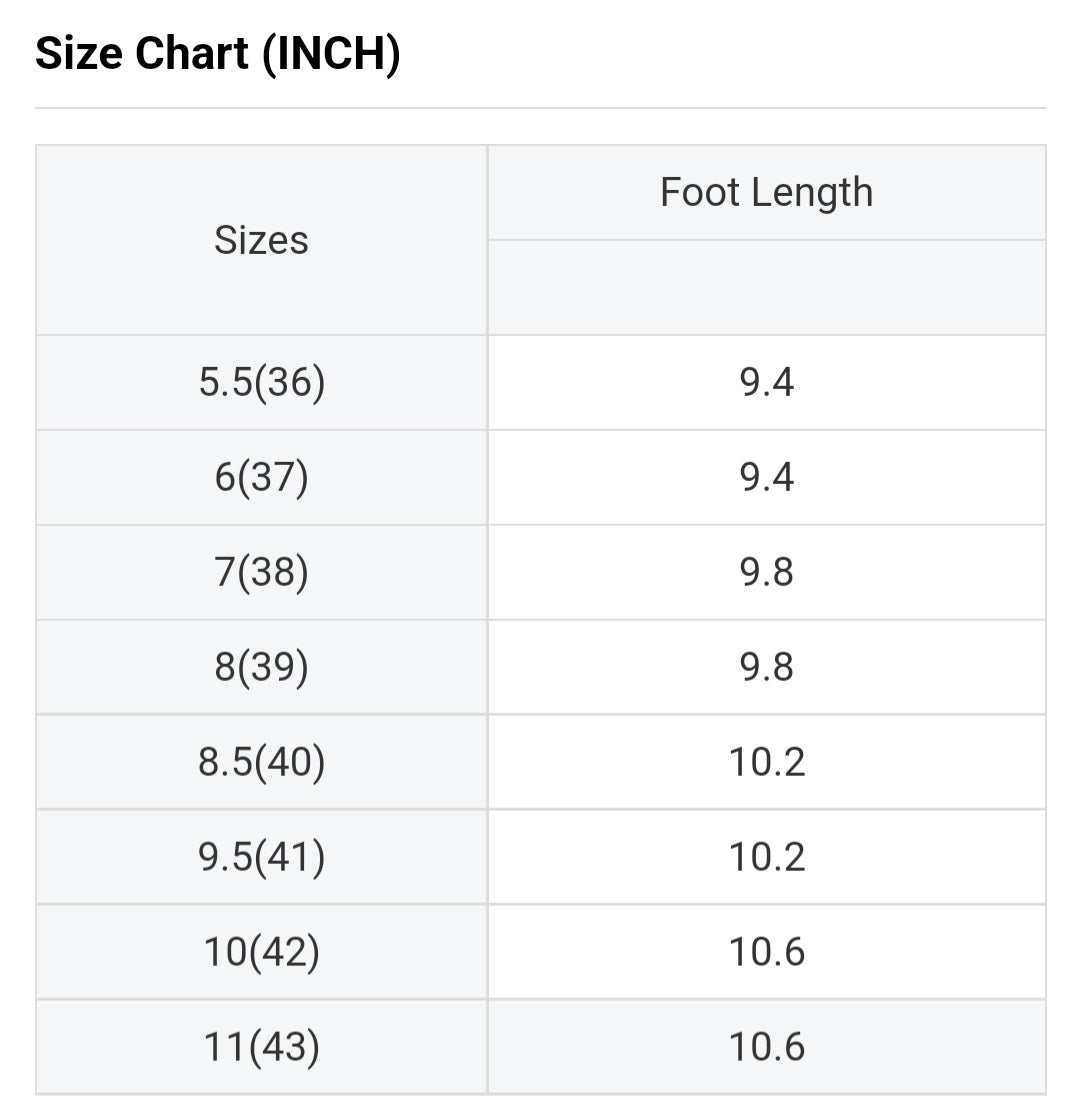Select the 8.5(40) size cell
This screenshot has width=1080, height=1102.
click(261, 762)
